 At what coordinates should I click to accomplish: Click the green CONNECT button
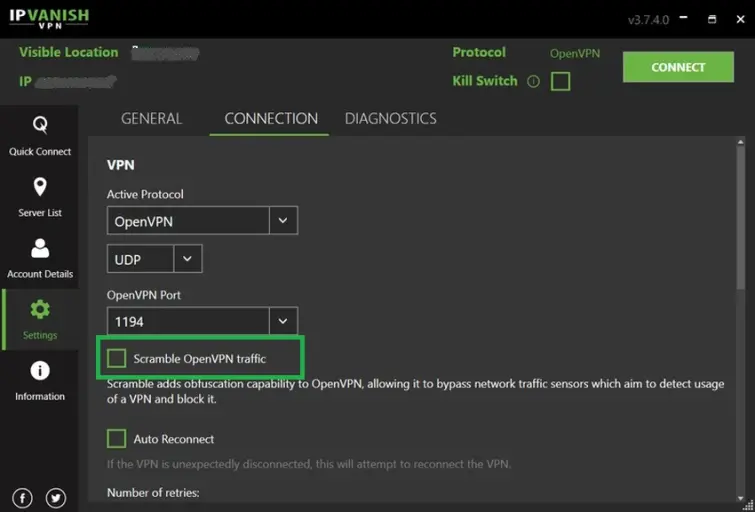pyautogui.click(x=678, y=67)
